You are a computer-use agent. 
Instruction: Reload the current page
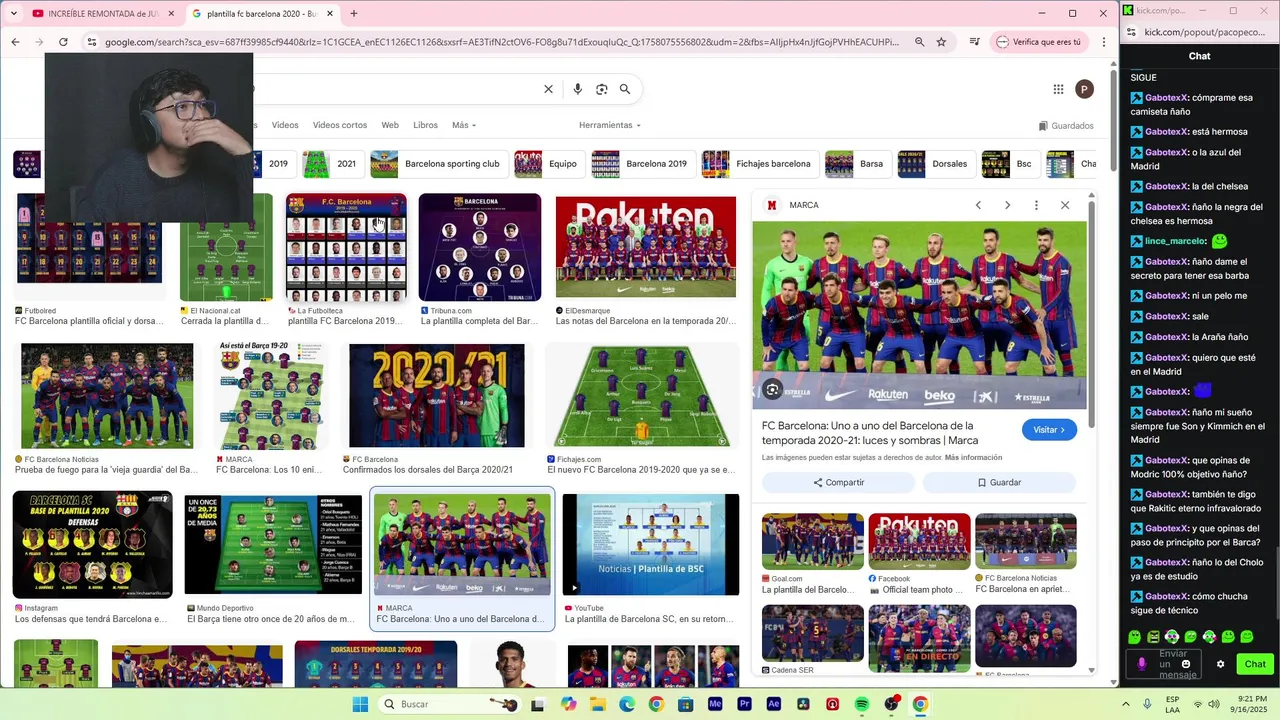point(63,42)
